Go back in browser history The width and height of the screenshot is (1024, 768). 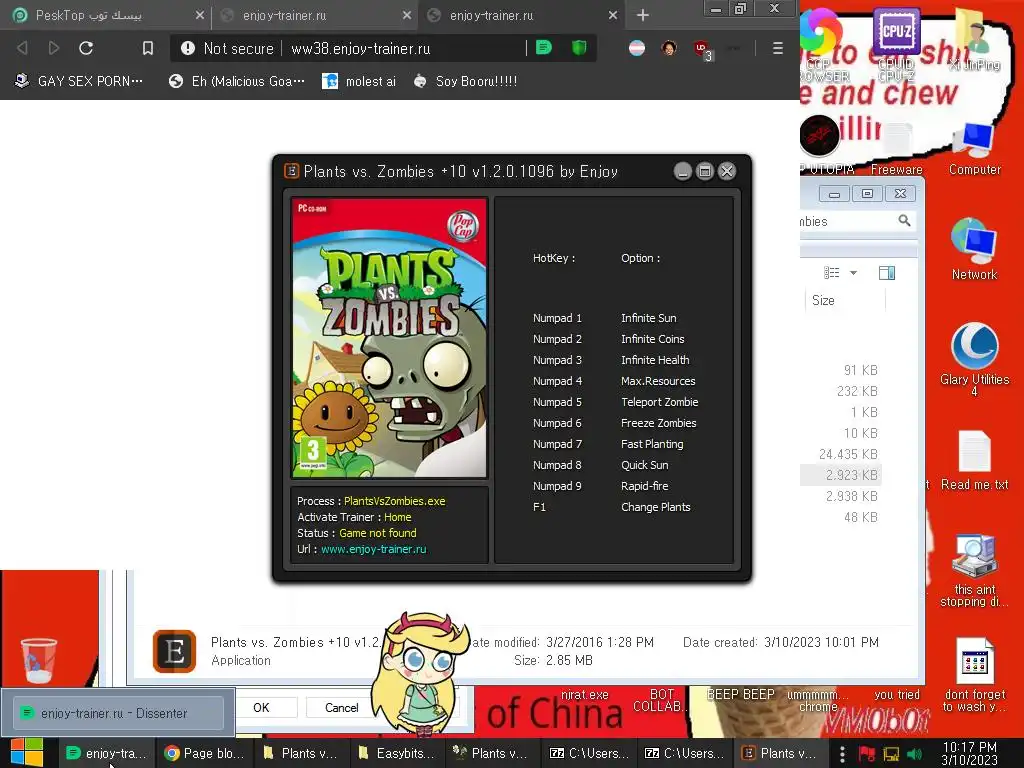[x=22, y=48]
